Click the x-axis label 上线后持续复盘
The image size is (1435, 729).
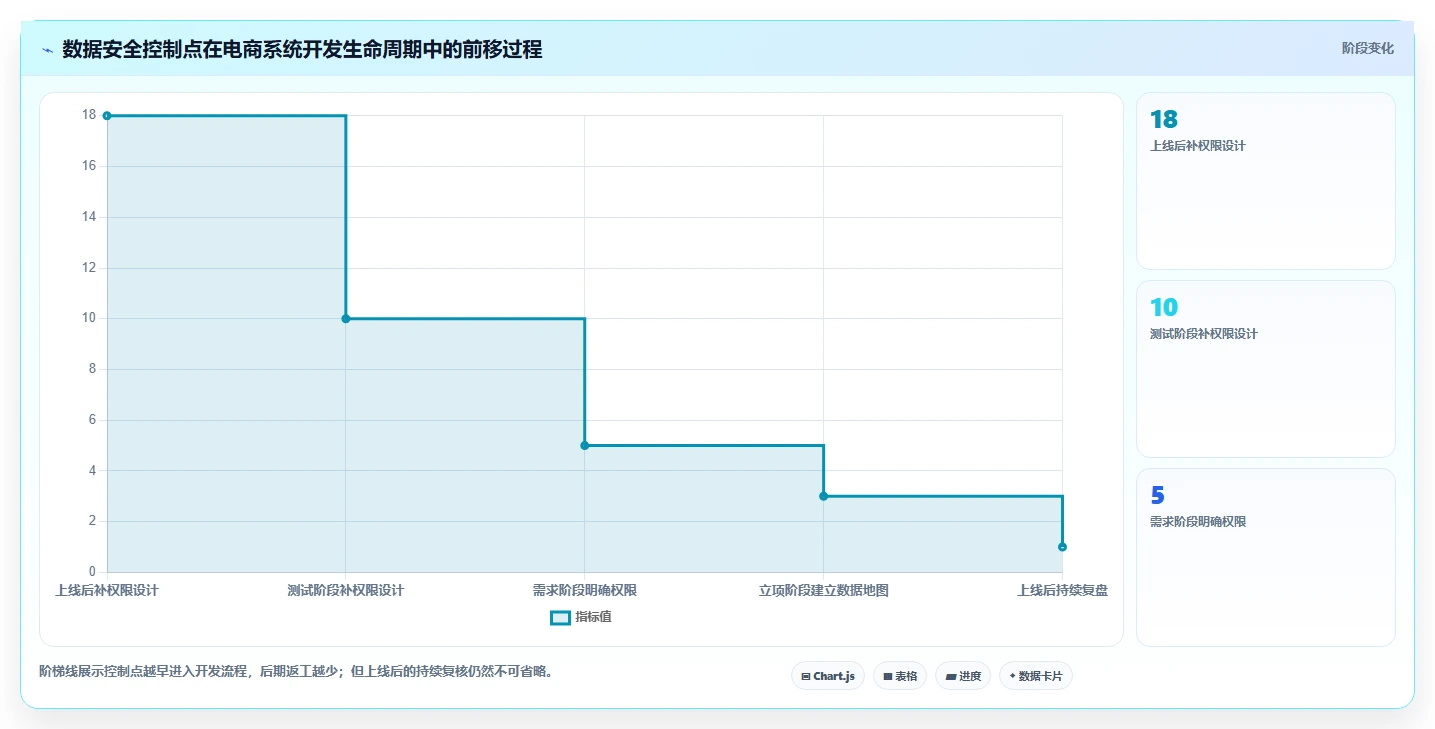point(1062,590)
